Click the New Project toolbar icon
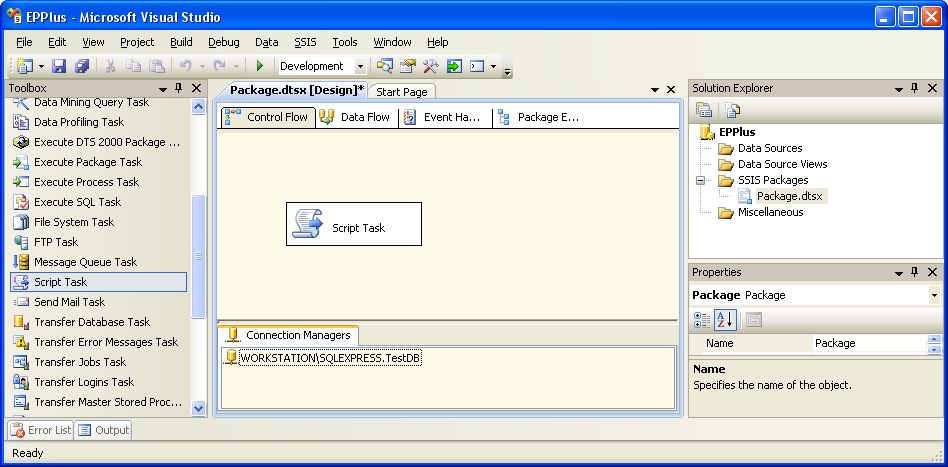Viewport: 948px width, 467px height. [25, 66]
